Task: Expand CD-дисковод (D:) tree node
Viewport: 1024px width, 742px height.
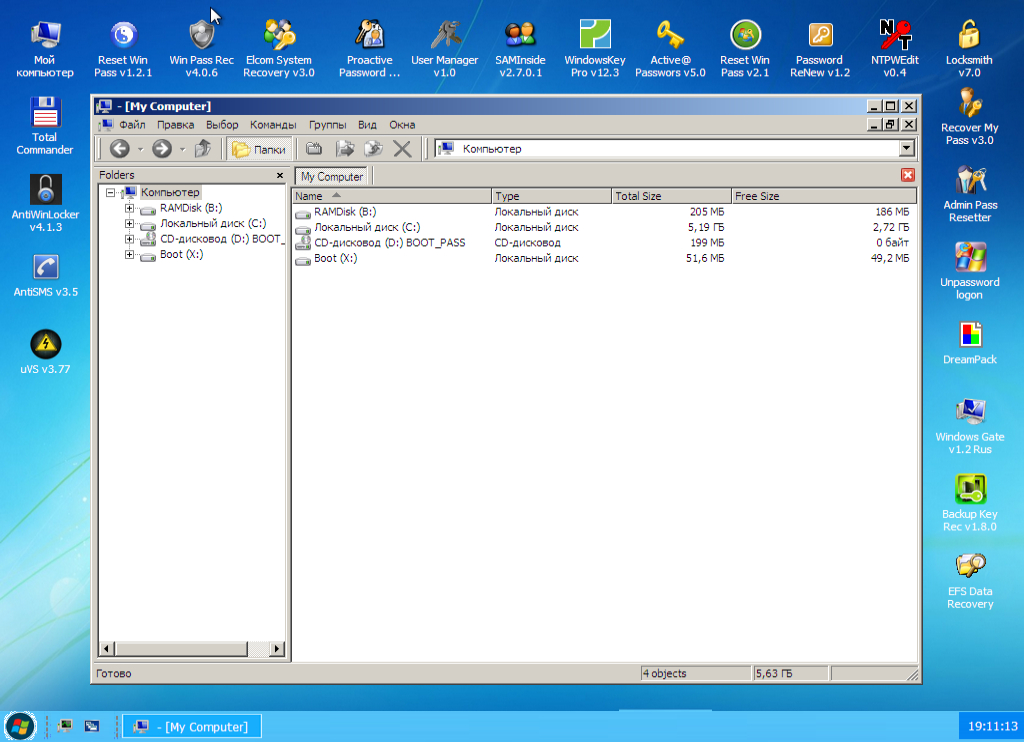Action: coord(129,239)
